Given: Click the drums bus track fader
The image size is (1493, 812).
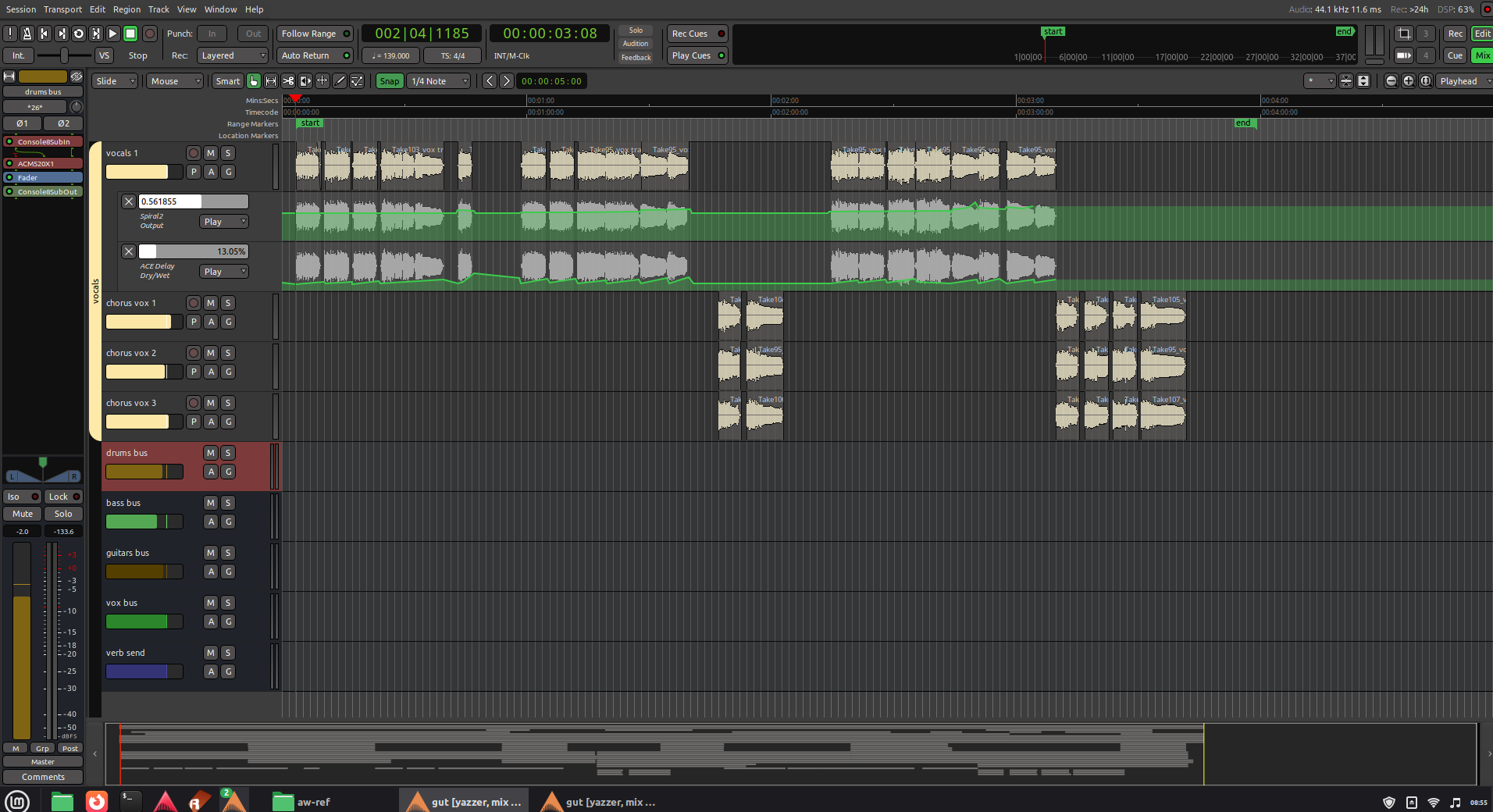Looking at the screenshot, I should tap(144, 472).
